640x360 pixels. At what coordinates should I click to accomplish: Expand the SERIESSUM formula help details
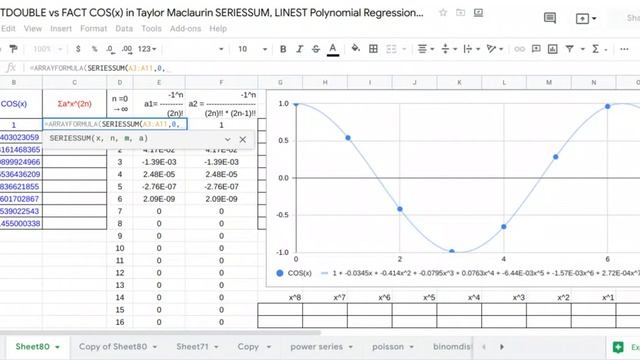[228, 139]
